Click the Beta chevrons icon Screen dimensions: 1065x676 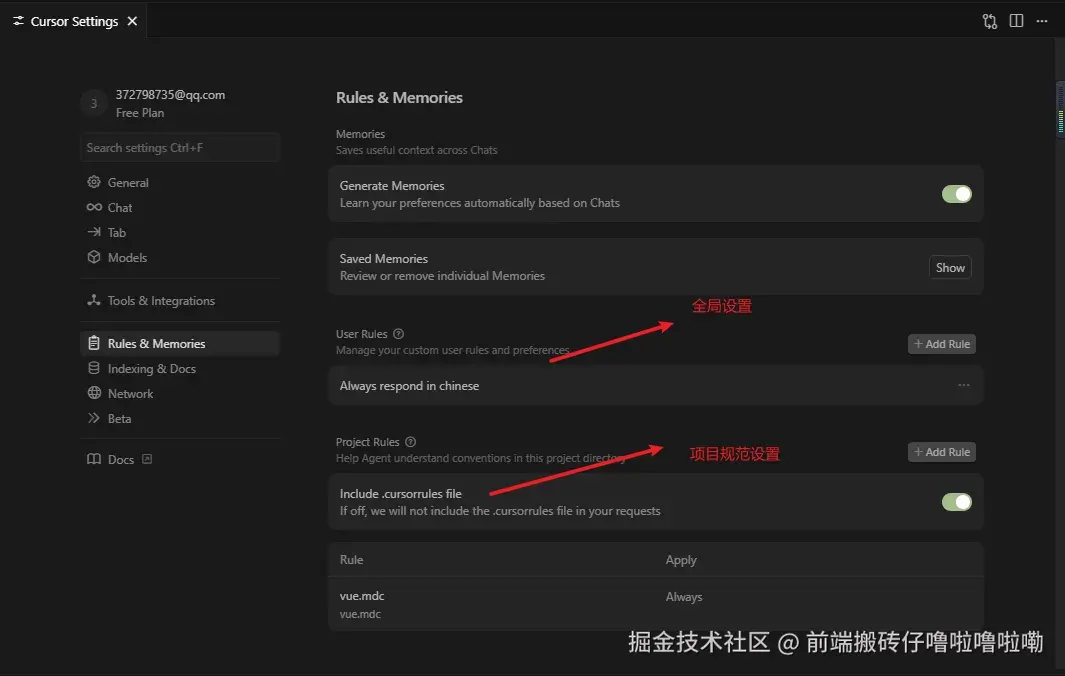(94, 419)
